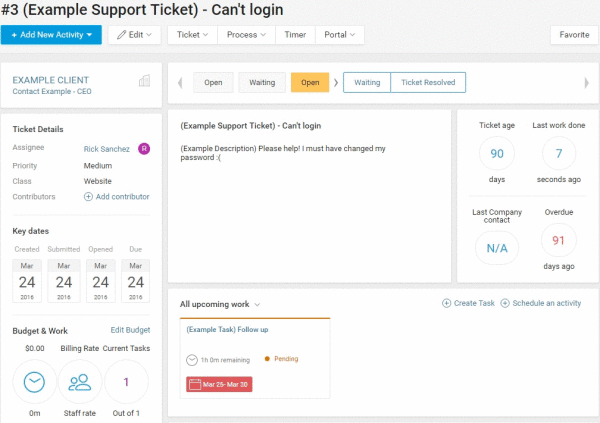Open the Edit Budget link
Viewport: 600px width, 423px height.
[129, 329]
